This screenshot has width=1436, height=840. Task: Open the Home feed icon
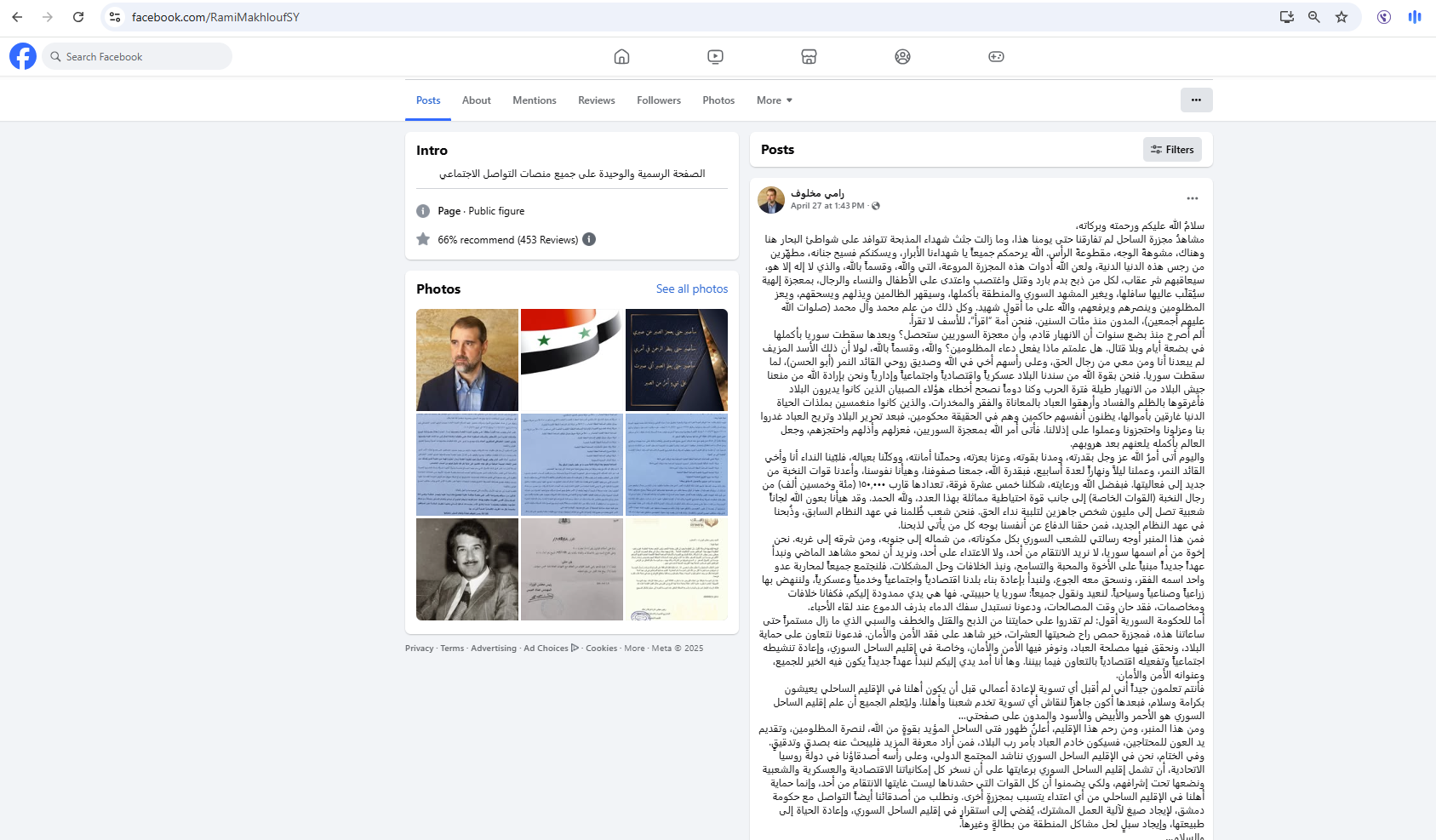pos(621,56)
